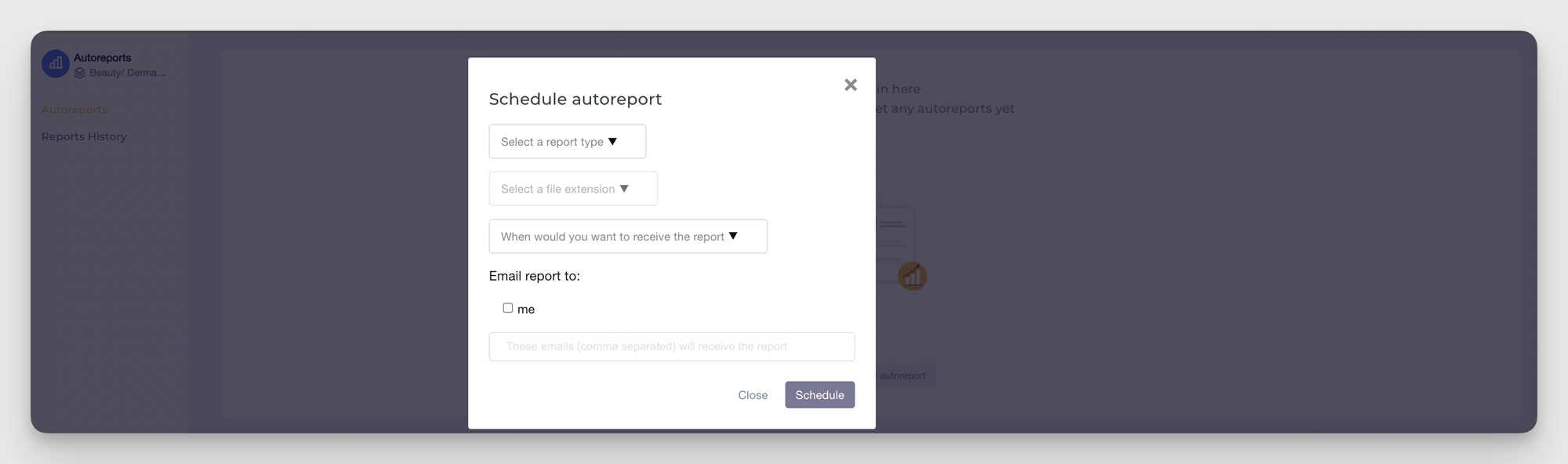Screen dimensions: 1568x464
Task: Click the 'Beauty/ Derma' workspace label
Action: tap(125, 72)
